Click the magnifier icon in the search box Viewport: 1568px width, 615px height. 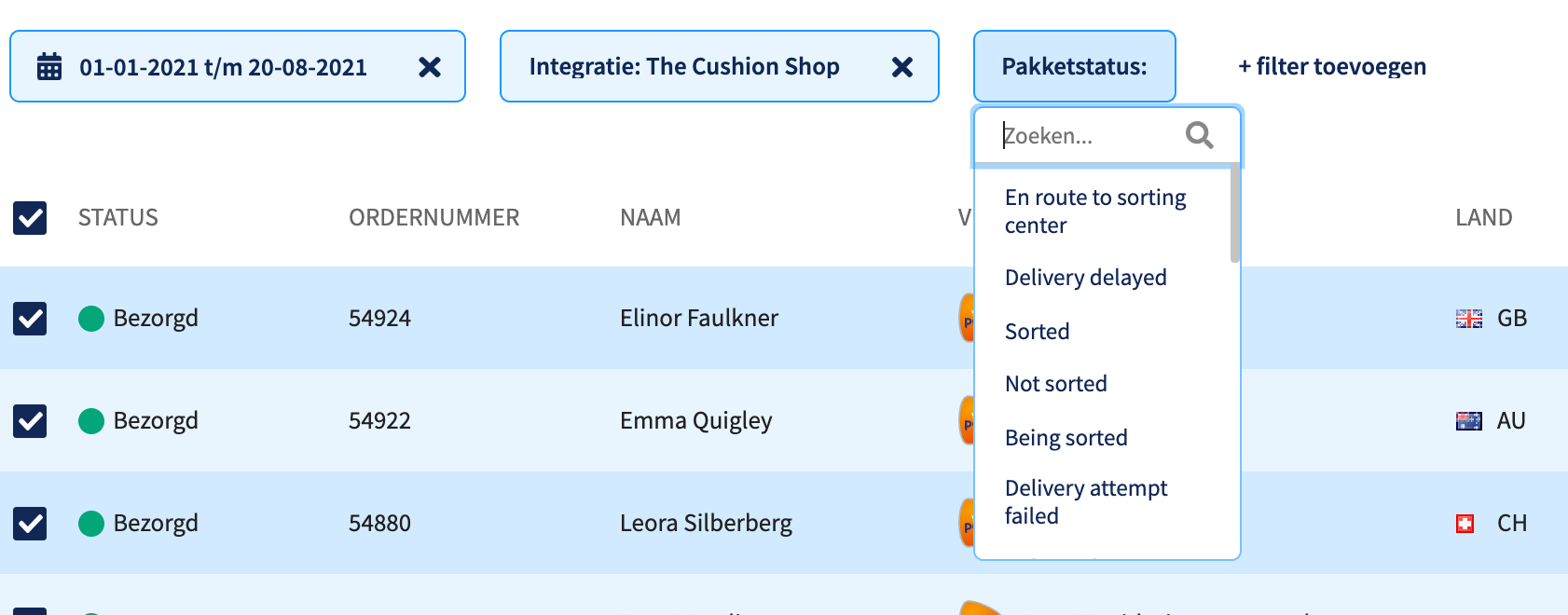tap(1200, 135)
